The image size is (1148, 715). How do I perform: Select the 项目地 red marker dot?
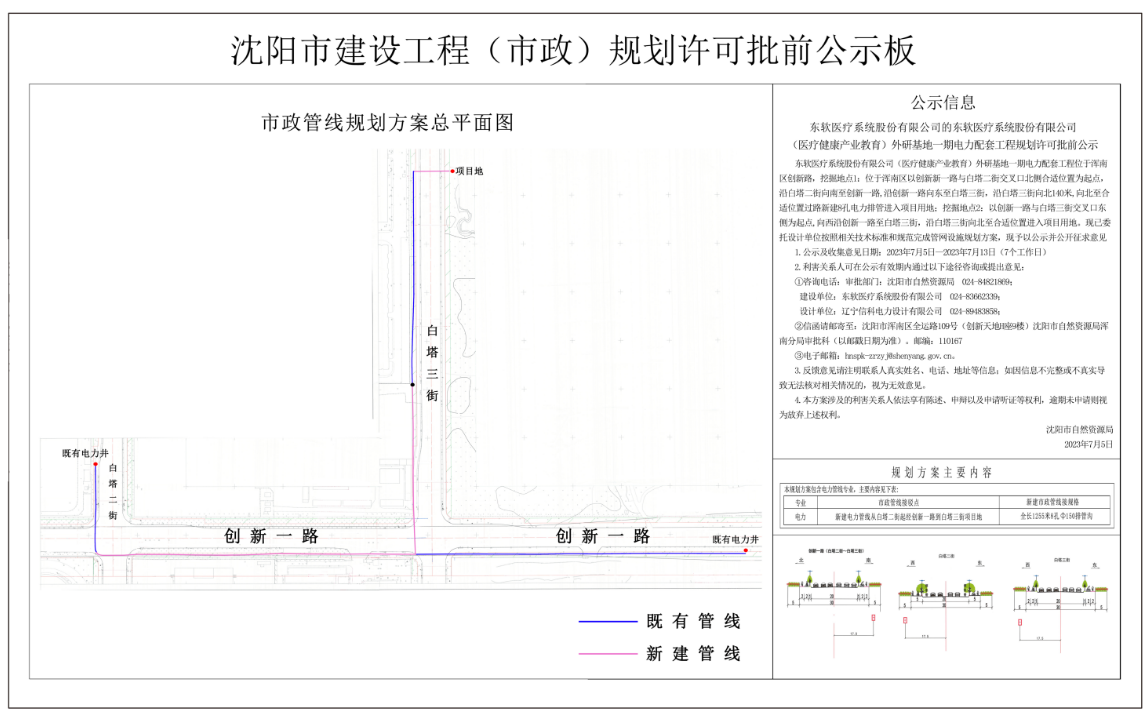[x=452, y=171]
